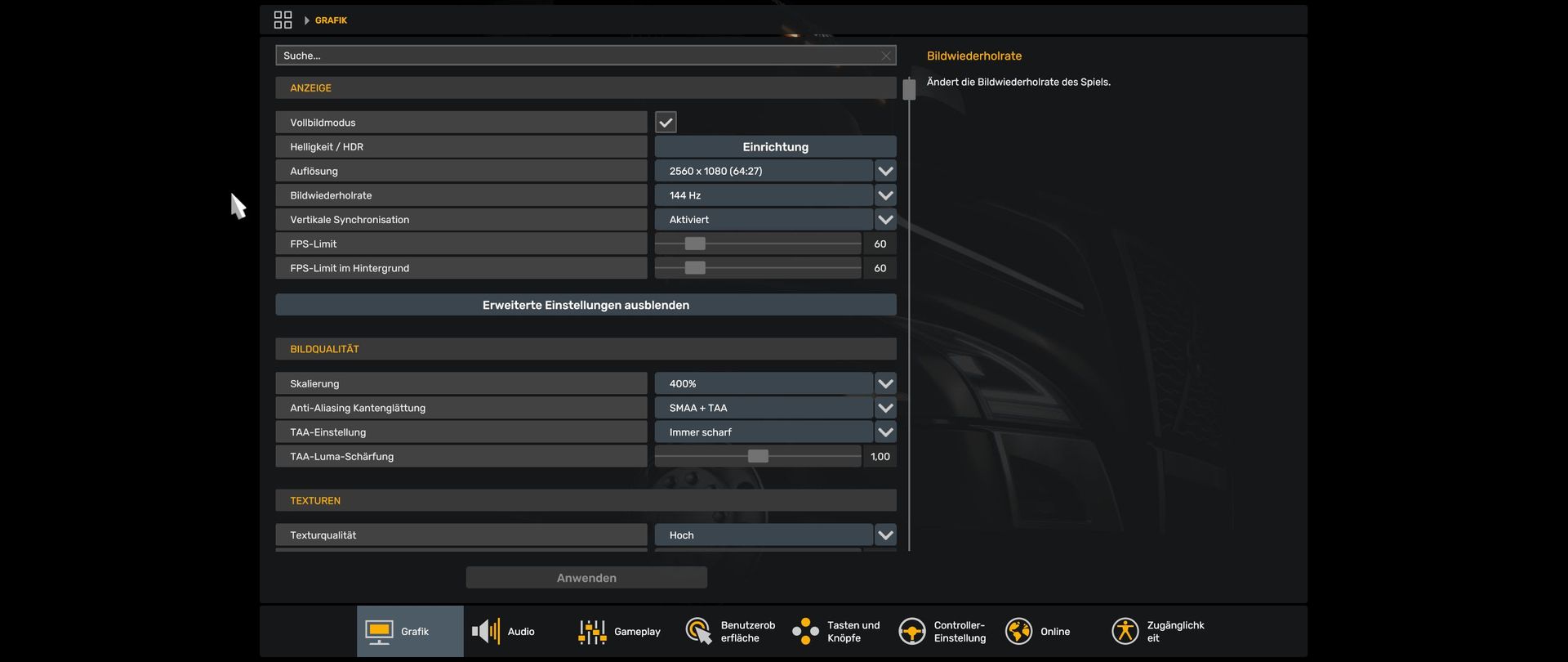Click the BILDQUALITÄT section header
The height and width of the screenshot is (662, 1568).
(x=586, y=349)
